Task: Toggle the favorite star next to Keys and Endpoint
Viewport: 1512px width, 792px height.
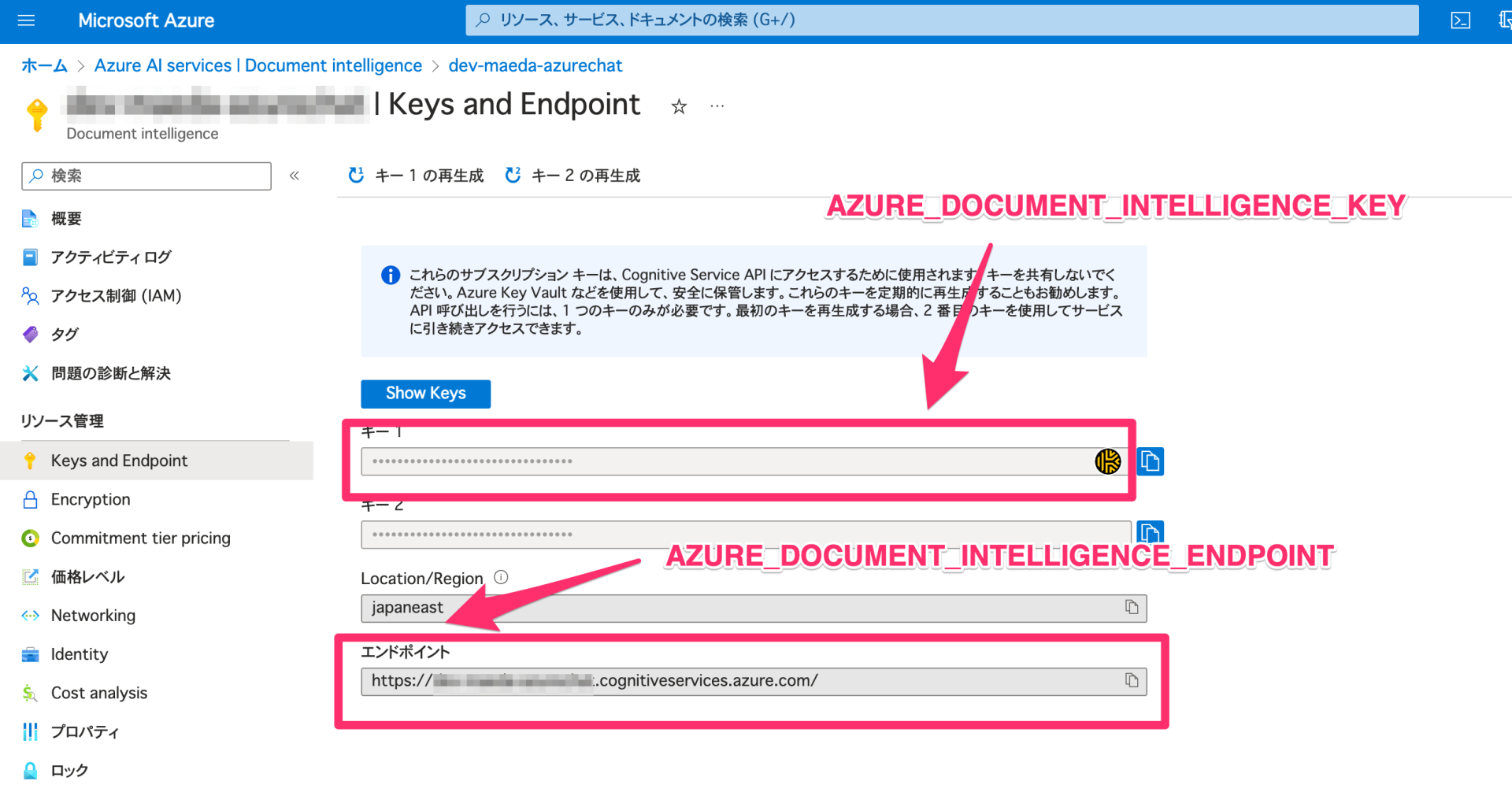Action: click(679, 105)
